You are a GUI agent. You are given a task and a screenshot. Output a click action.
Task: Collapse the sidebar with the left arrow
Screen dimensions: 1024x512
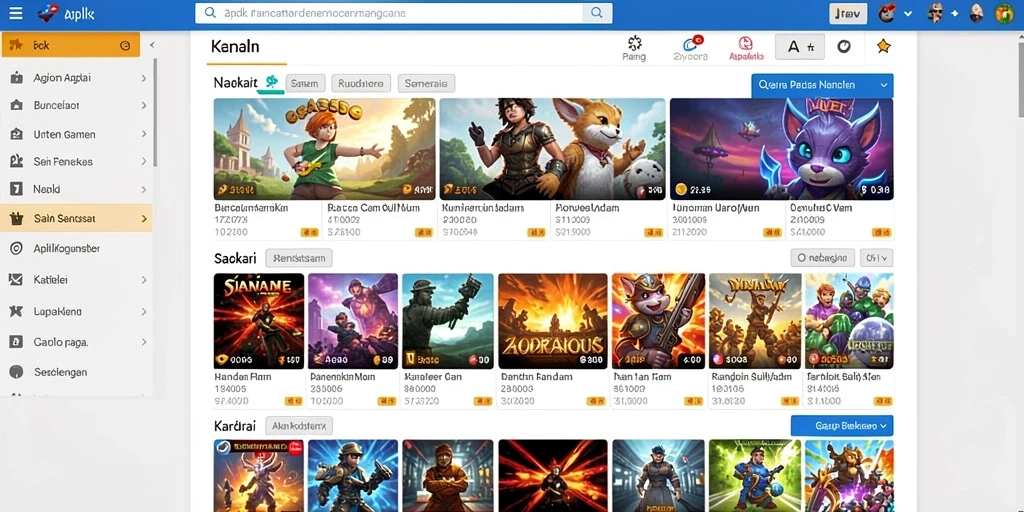(152, 45)
